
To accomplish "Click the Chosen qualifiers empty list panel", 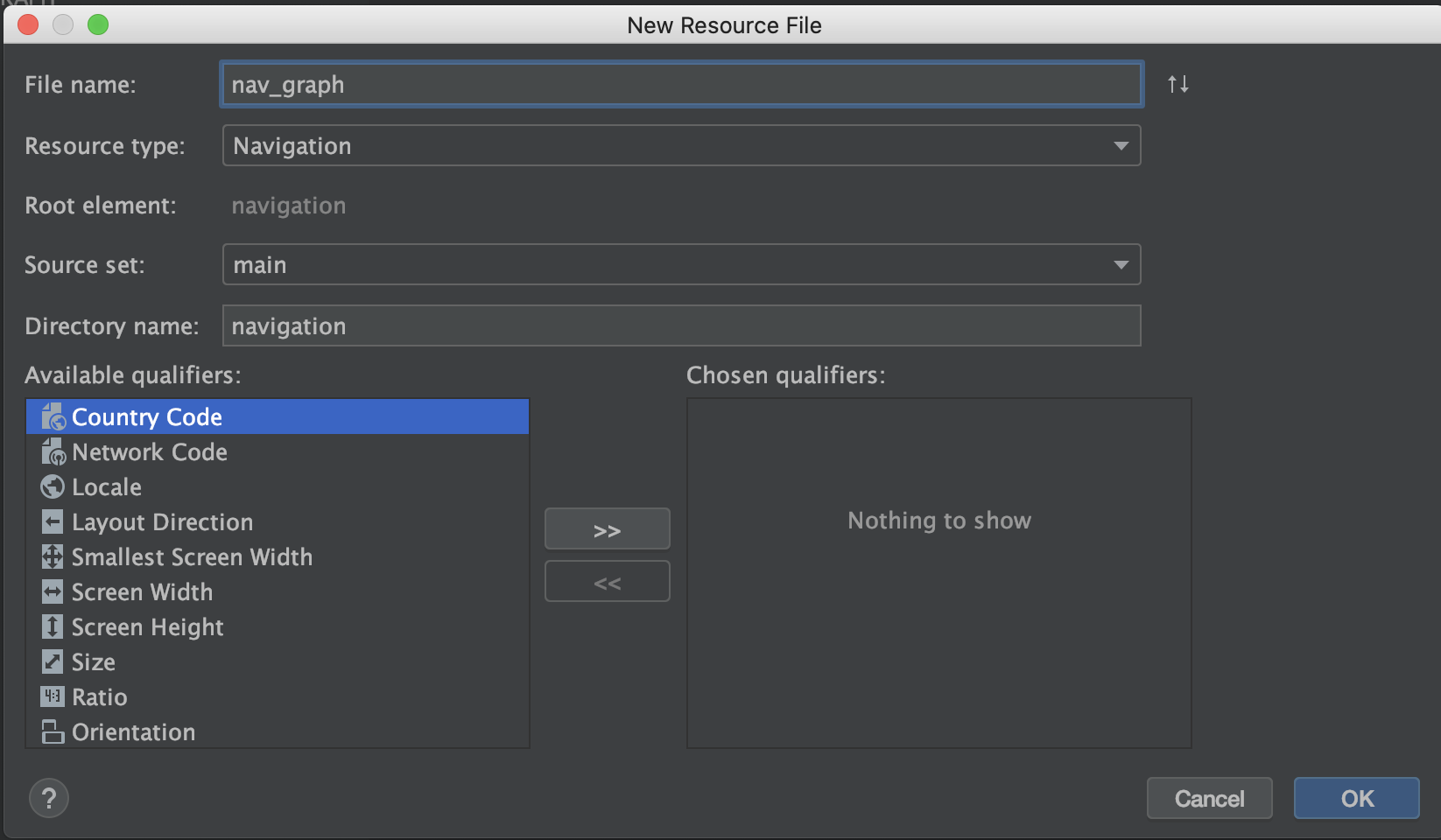I will click(x=939, y=573).
